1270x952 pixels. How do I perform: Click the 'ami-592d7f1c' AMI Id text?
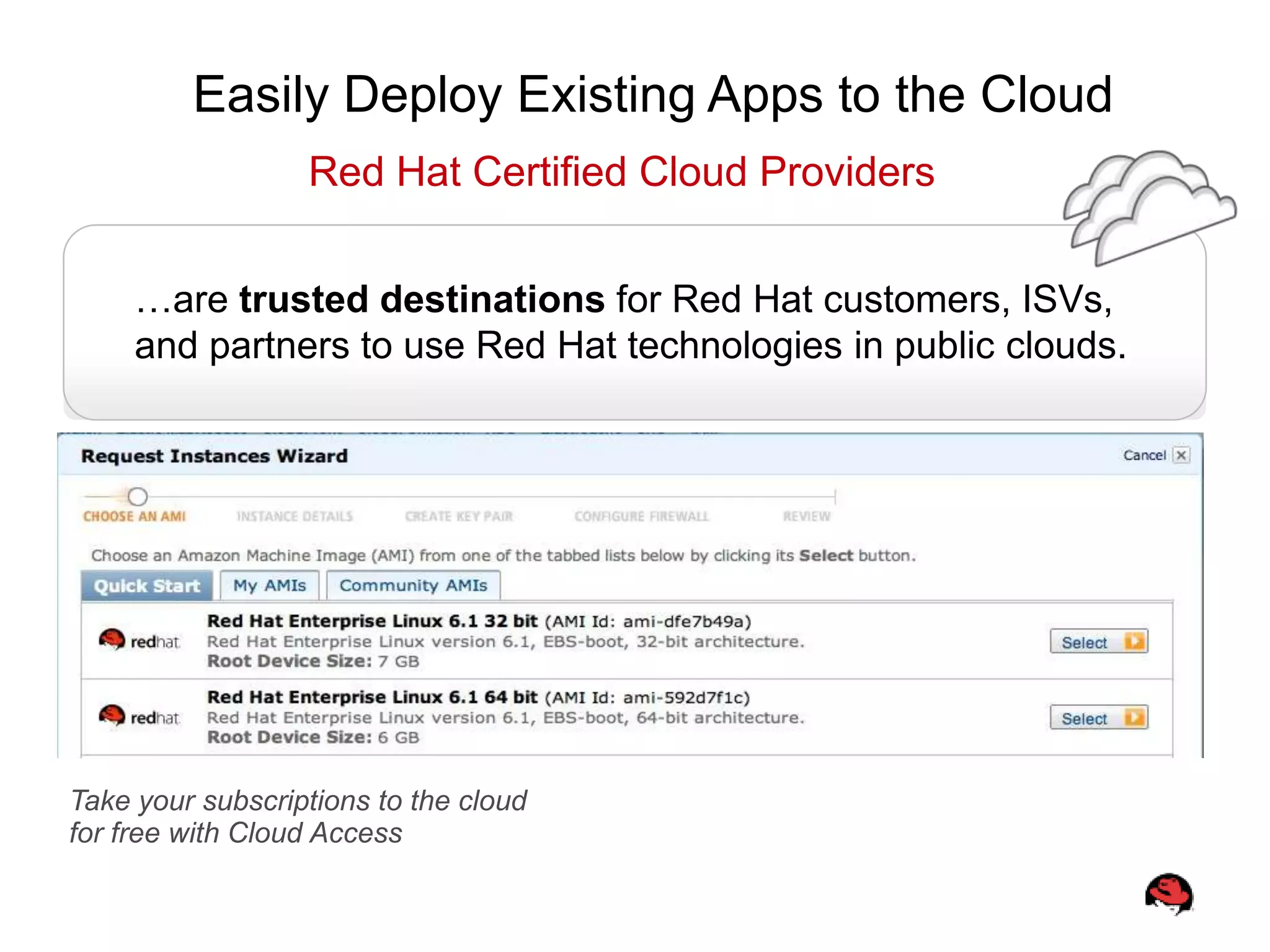tap(683, 698)
